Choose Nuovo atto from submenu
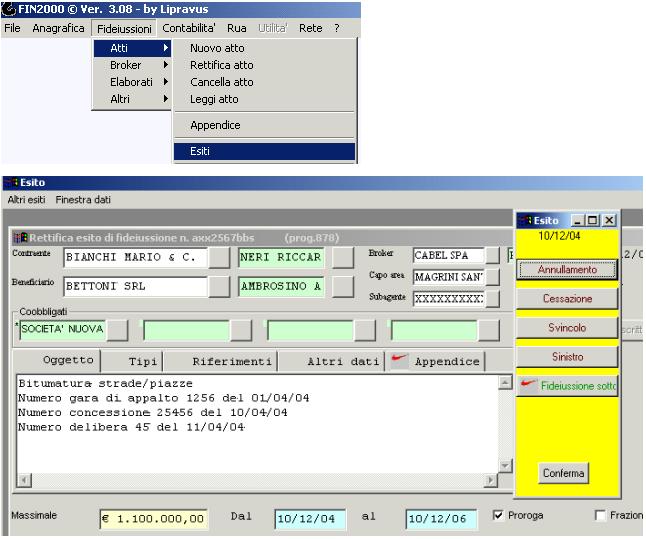Viewport: 646px width, 539px height. coord(264,48)
